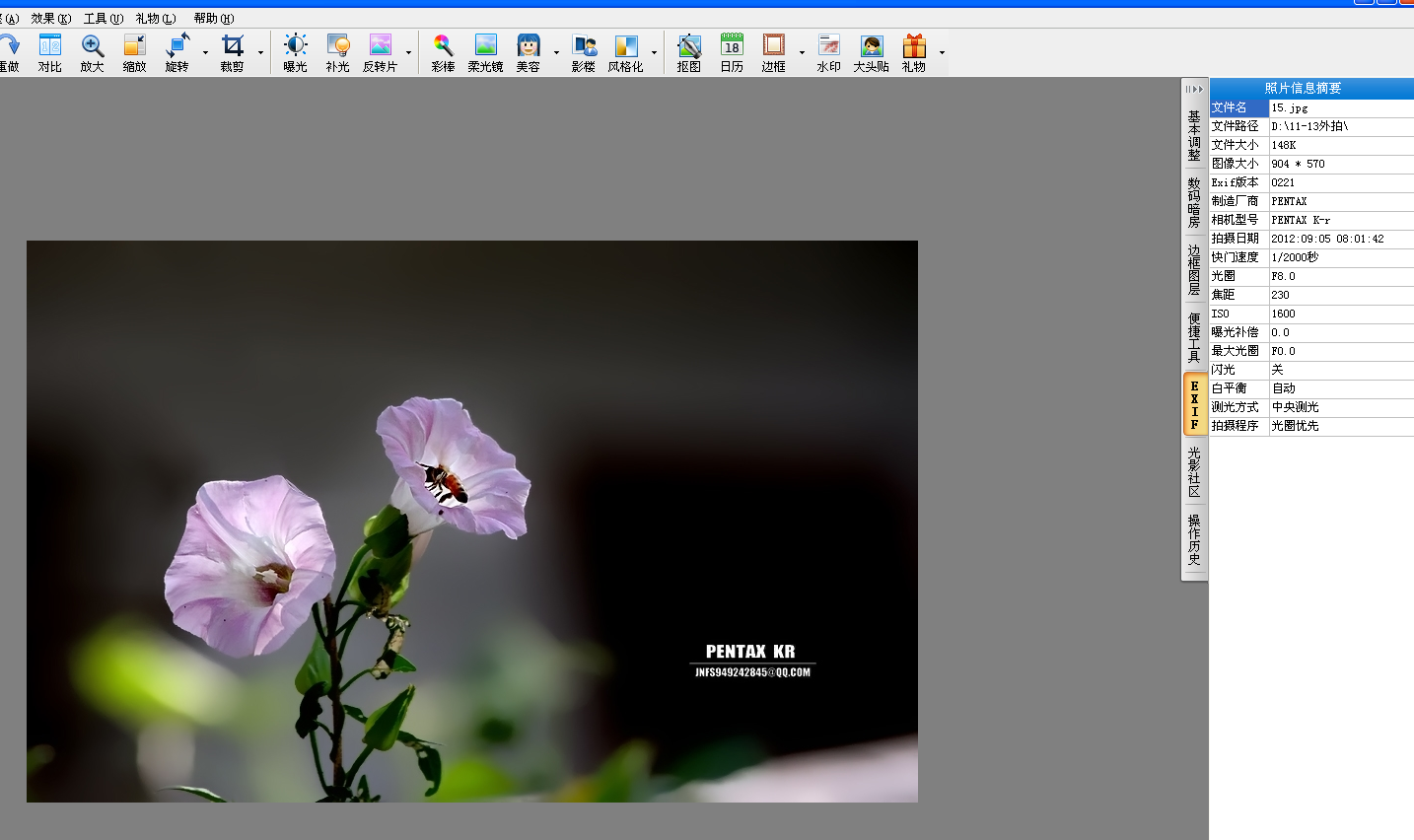Add a 水印 (Watermark) to the photo
Image resolution: width=1414 pixels, height=840 pixels.
point(827,51)
